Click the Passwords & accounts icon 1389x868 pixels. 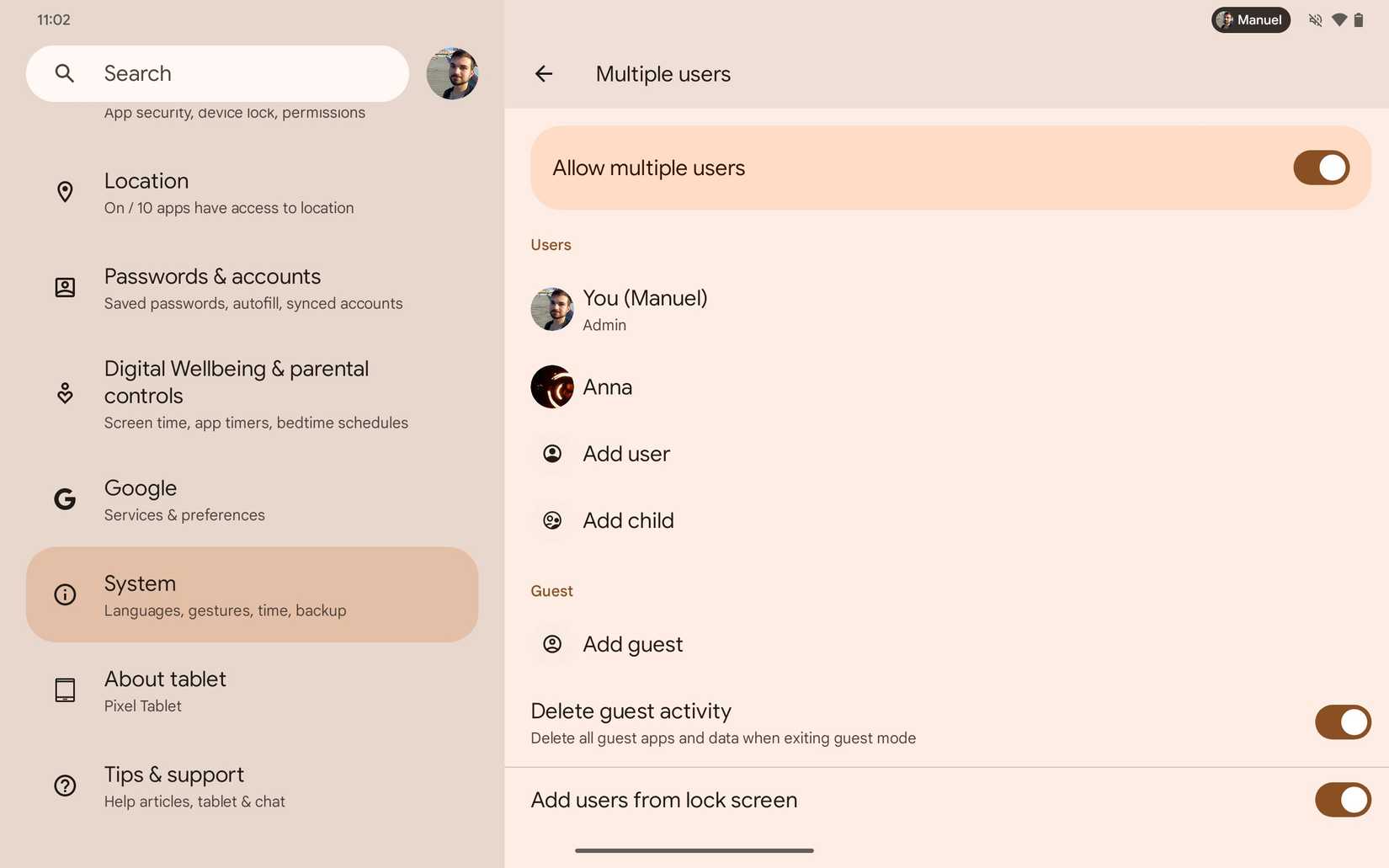click(65, 288)
